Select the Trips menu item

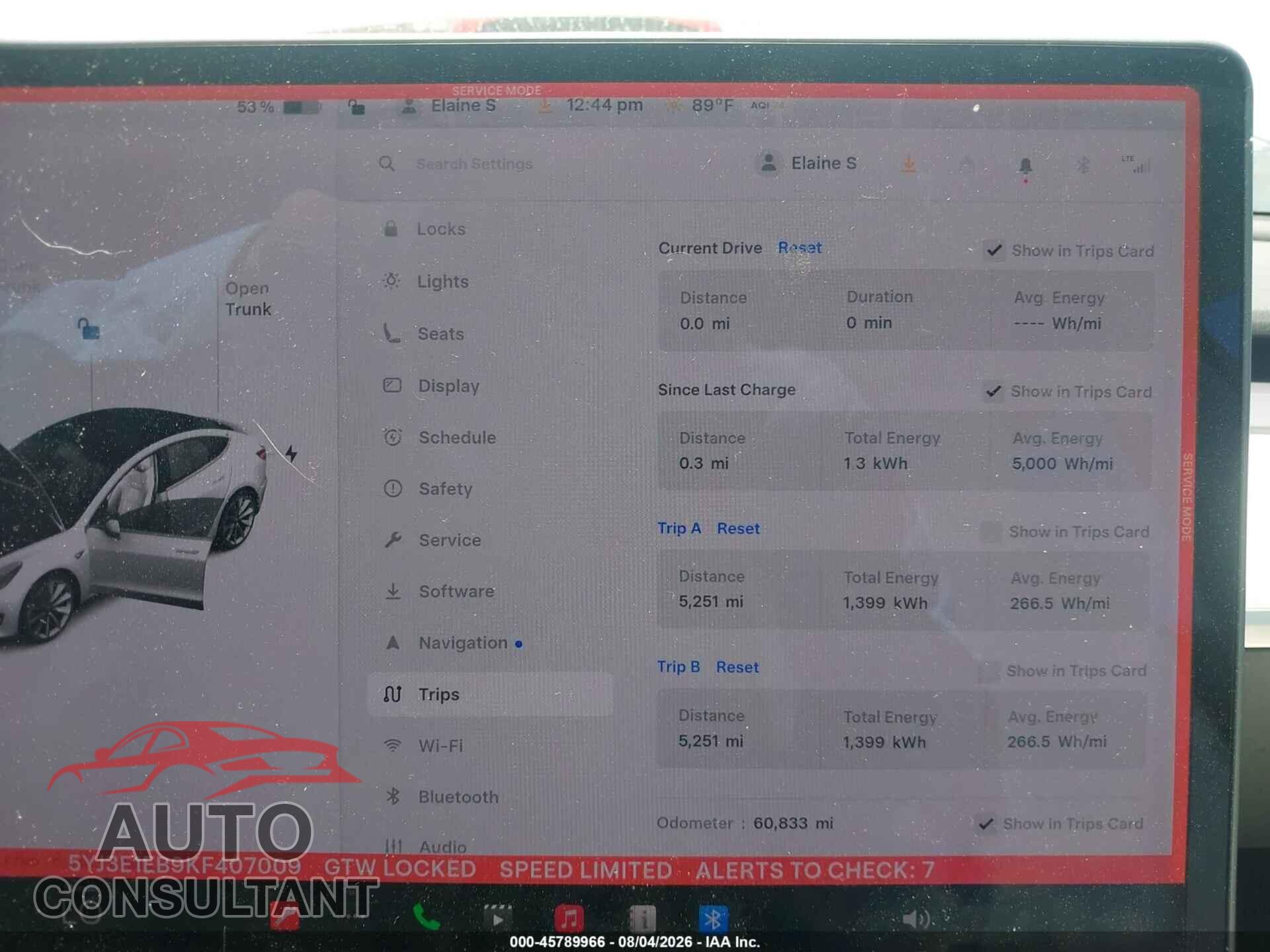pyautogui.click(x=489, y=694)
